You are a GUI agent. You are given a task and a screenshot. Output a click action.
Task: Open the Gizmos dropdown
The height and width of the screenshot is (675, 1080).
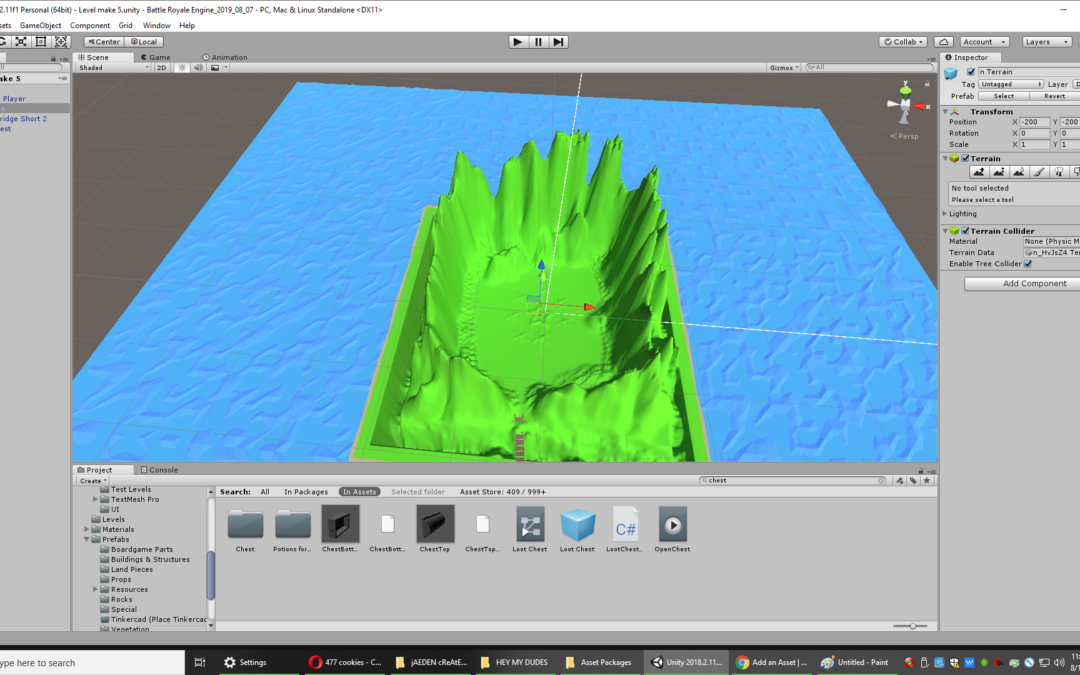click(785, 68)
